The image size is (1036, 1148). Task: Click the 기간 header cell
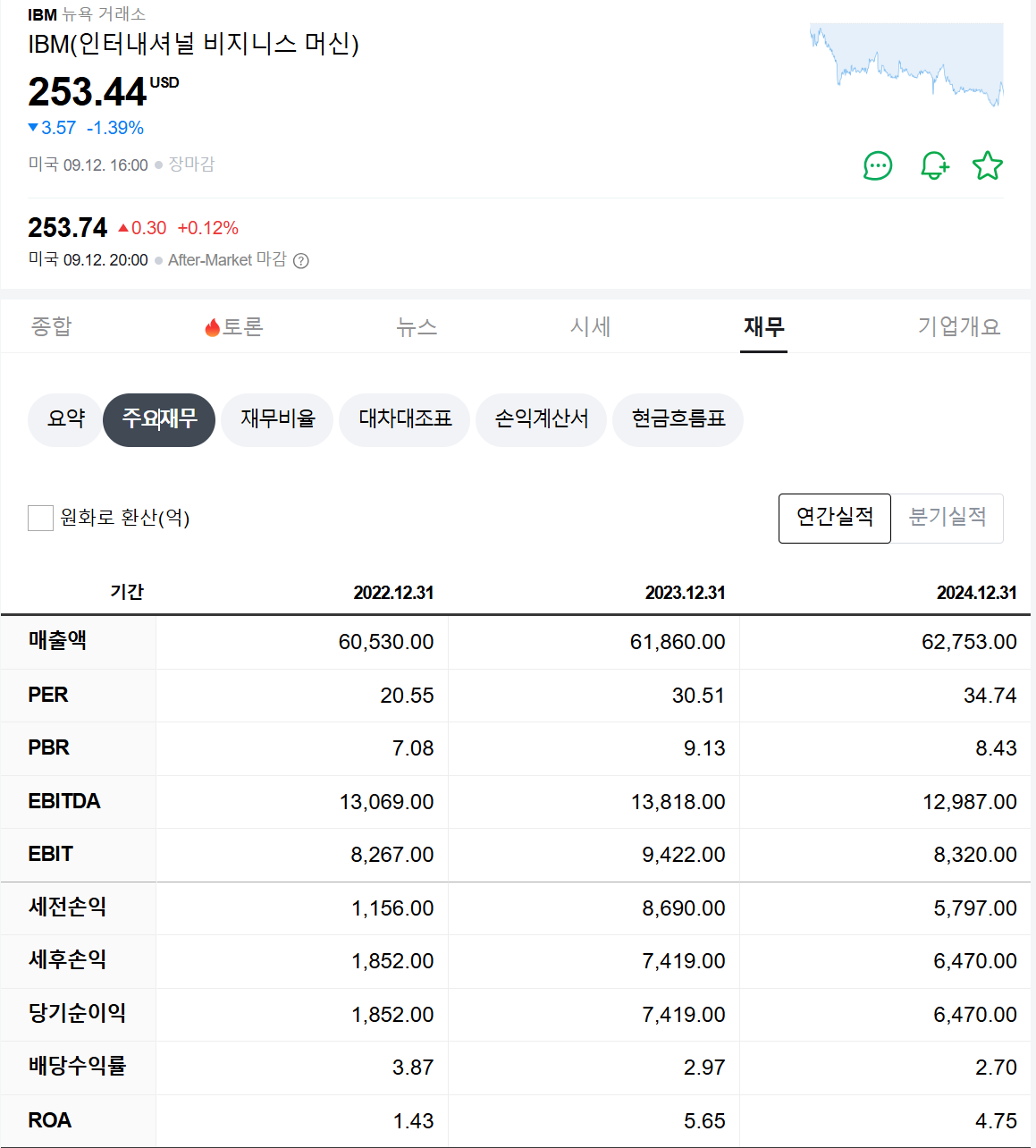[127, 592]
